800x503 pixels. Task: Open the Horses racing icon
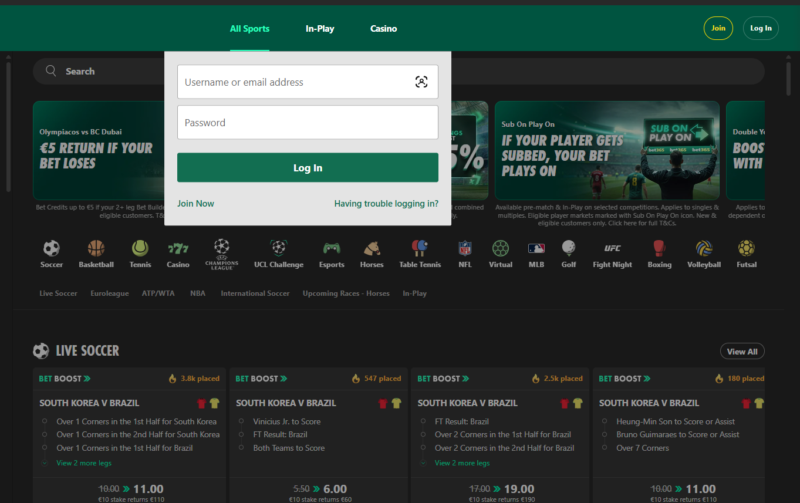tap(371, 248)
